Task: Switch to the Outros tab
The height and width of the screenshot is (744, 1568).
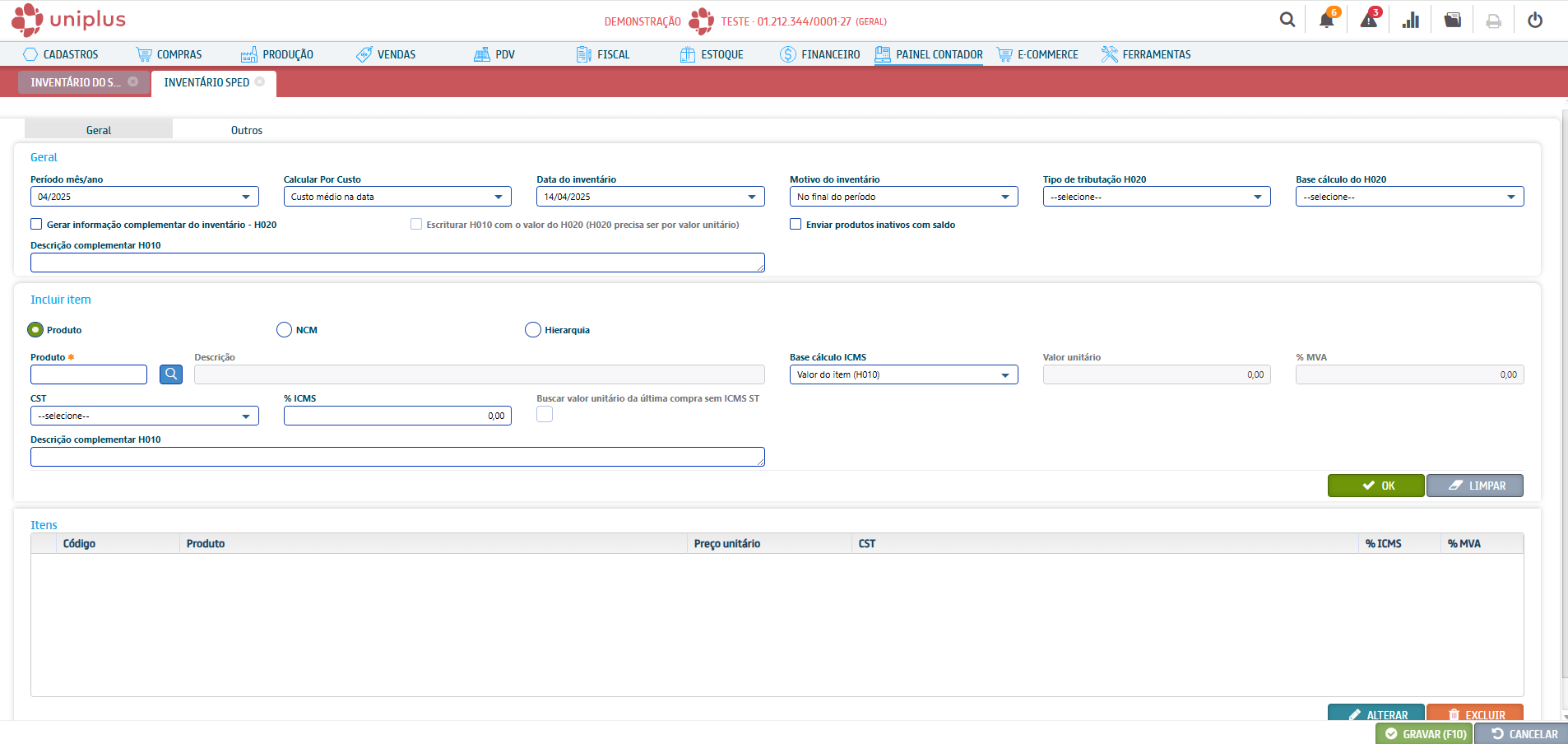Action: 246,130
